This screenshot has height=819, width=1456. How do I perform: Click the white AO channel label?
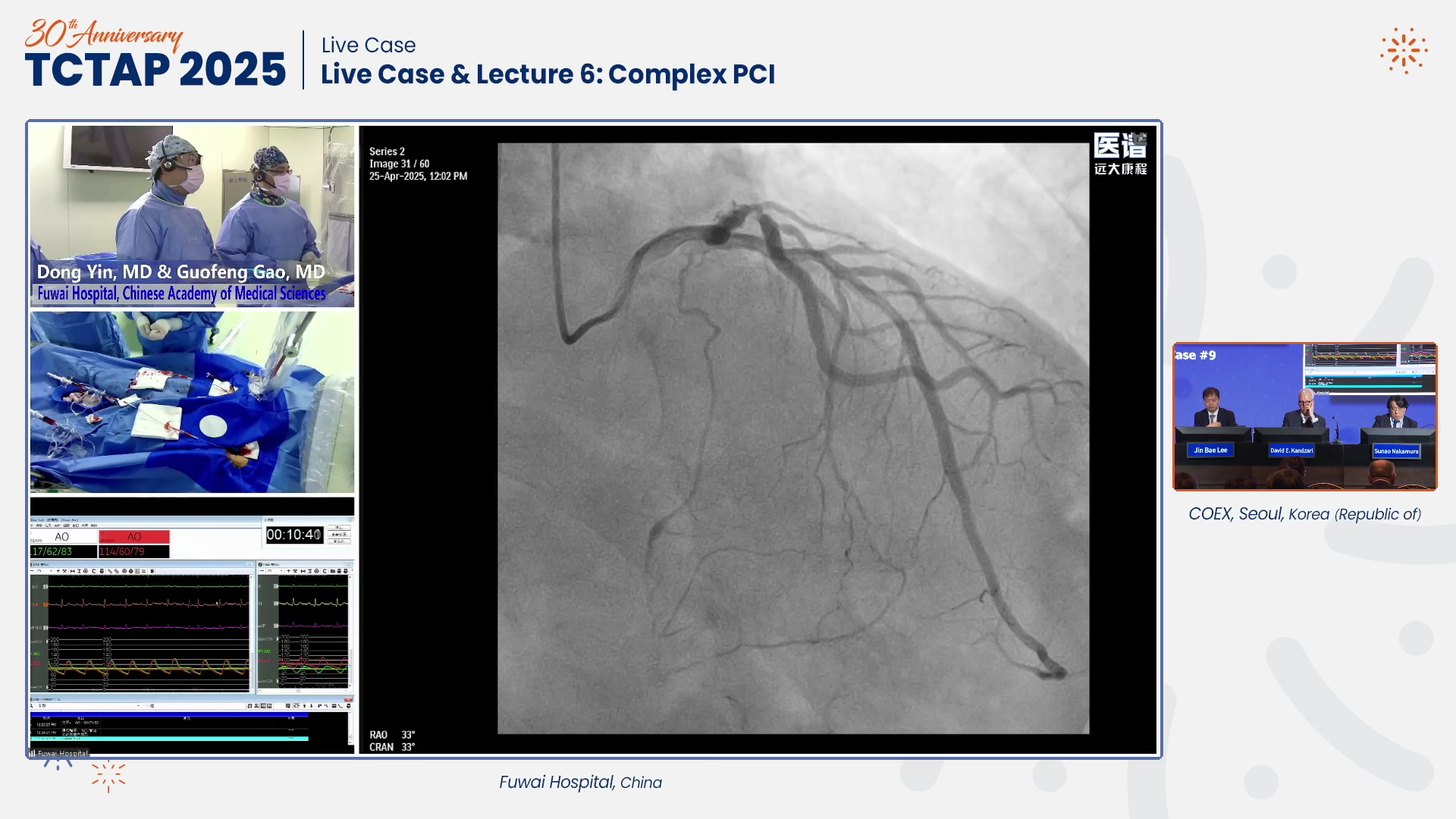(62, 537)
